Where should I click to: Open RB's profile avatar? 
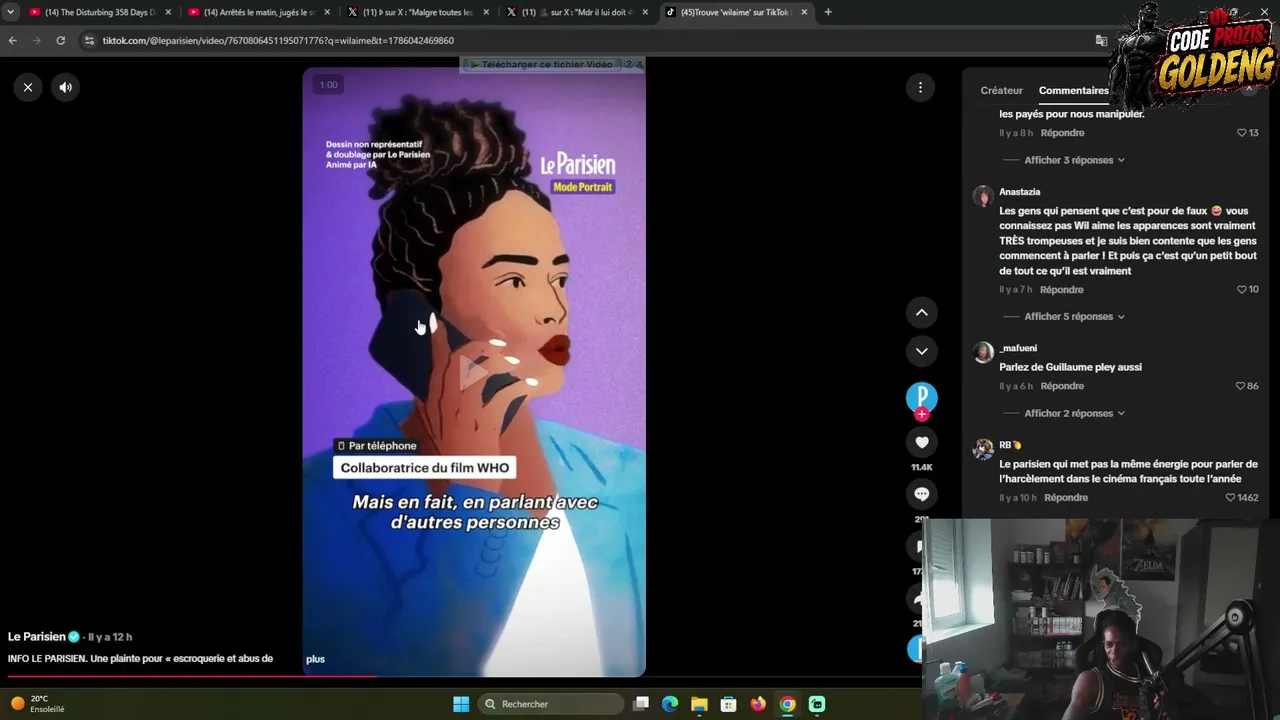click(983, 449)
